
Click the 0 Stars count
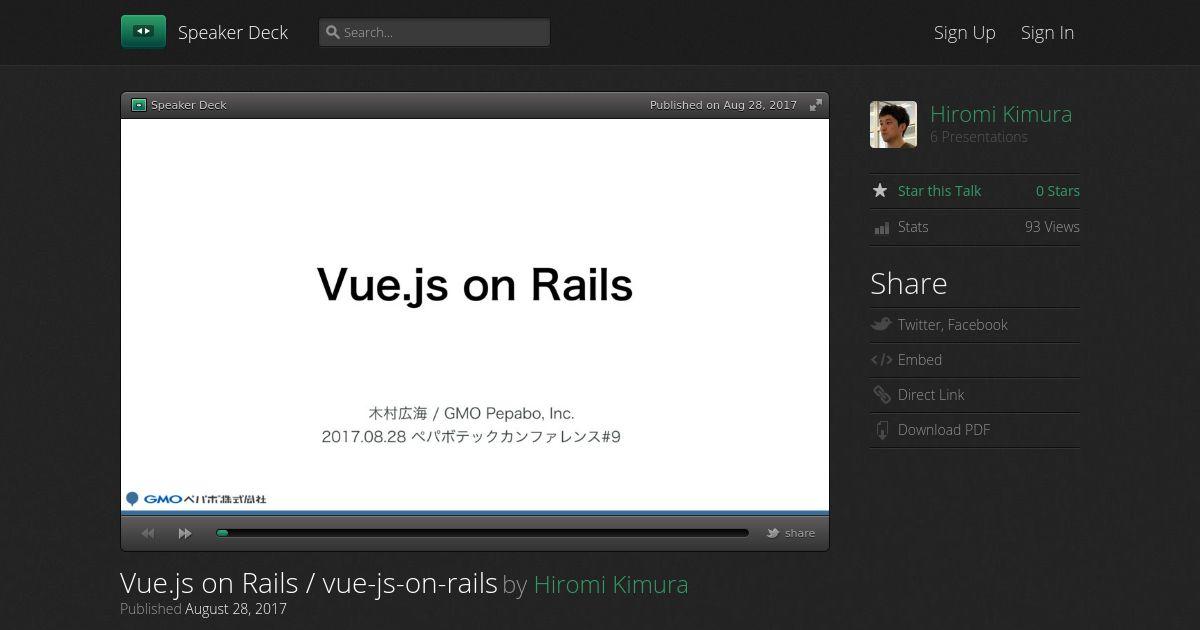[x=1058, y=191]
